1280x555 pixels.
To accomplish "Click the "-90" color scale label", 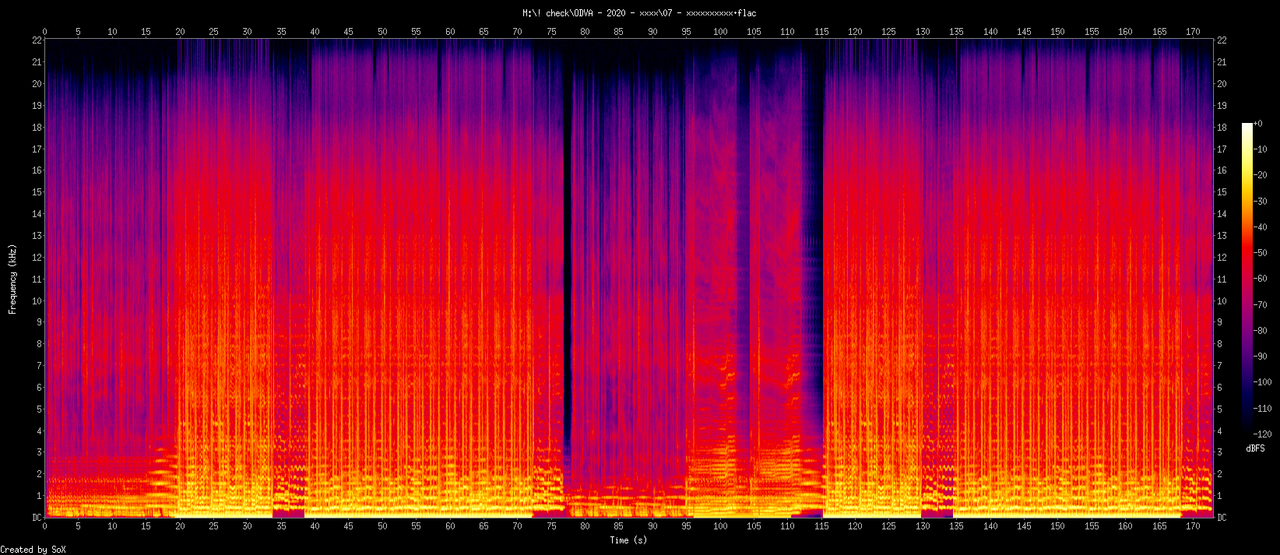I will tap(1262, 357).
